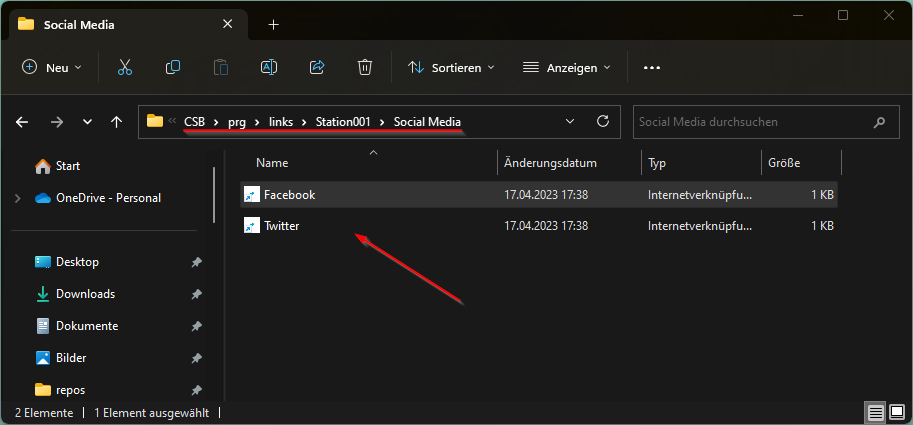Viewport: 913px width, 425px height.
Task: Switch to large thumbnails view in status bar
Action: 897,413
